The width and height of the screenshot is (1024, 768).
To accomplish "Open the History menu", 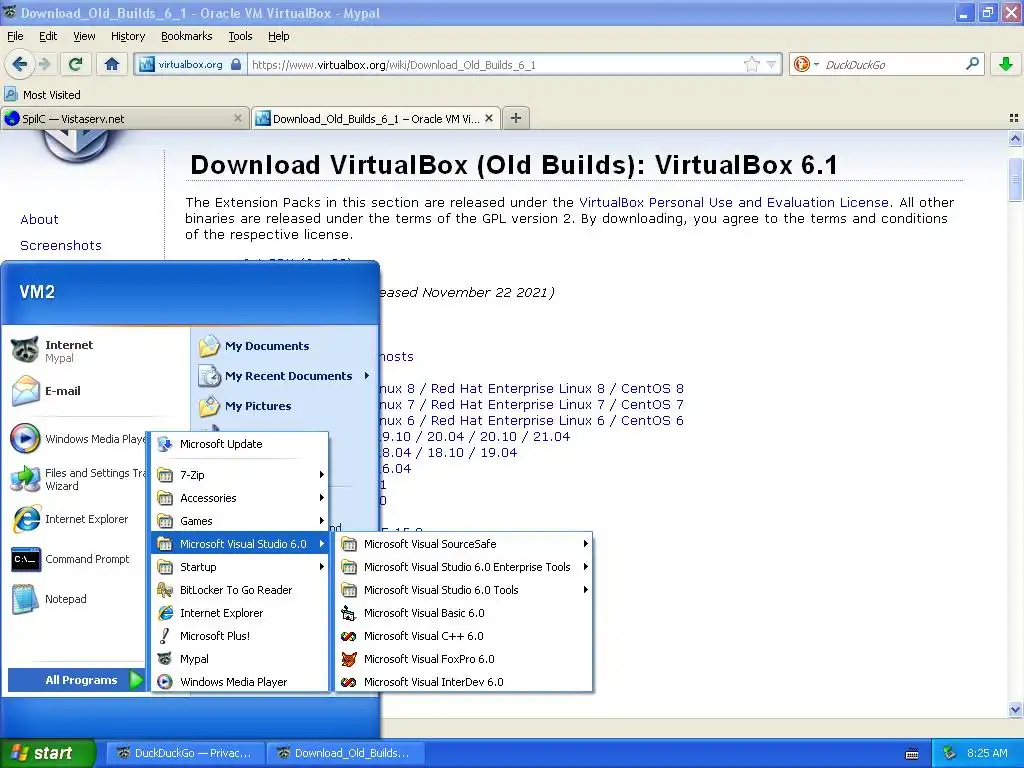I will point(127,36).
